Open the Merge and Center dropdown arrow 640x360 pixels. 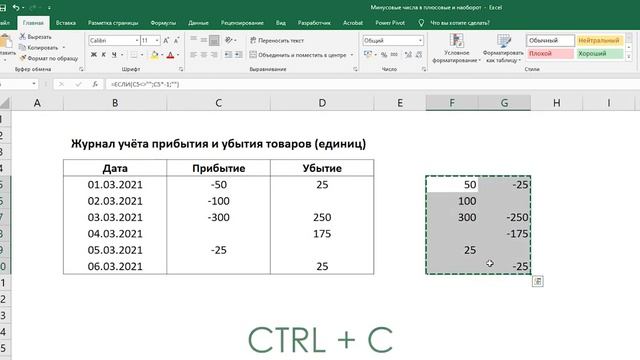[x=352, y=55]
